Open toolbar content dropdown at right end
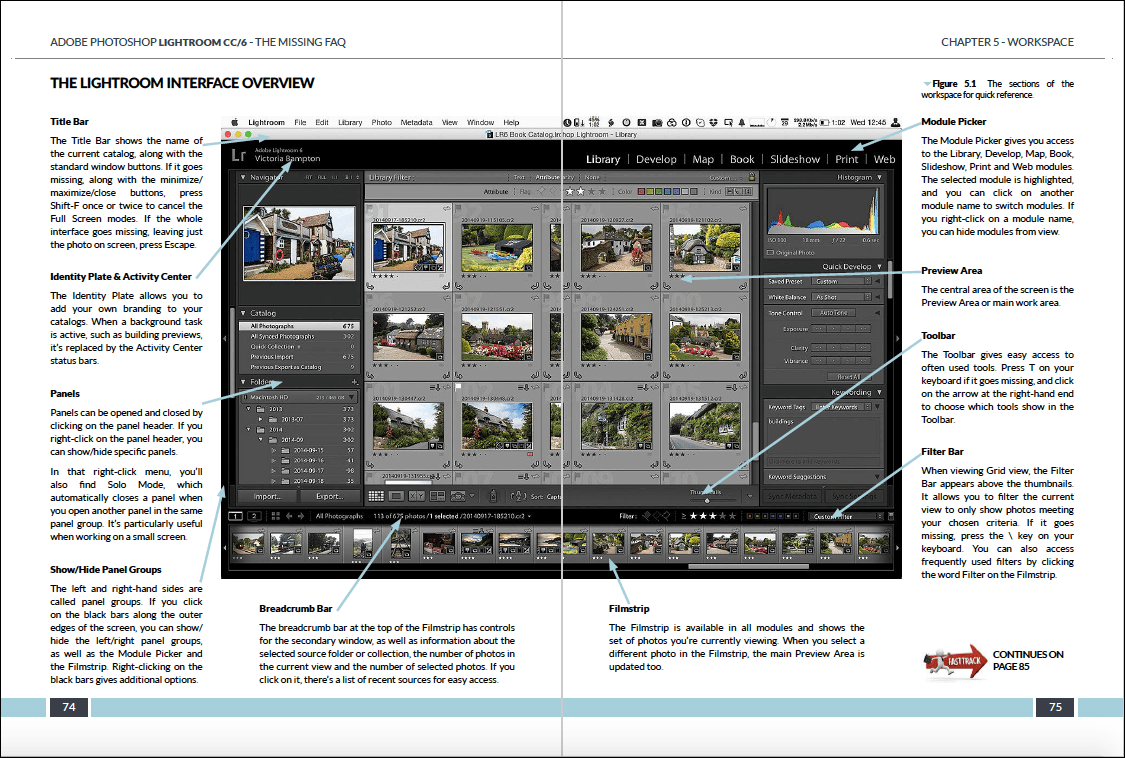 750,496
